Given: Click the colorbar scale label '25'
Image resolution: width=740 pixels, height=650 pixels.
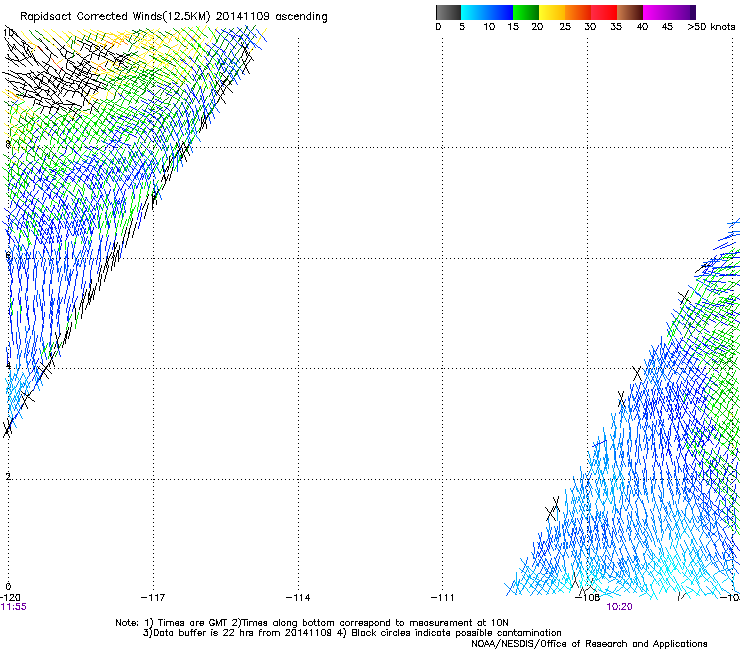Looking at the screenshot, I should 565,27.
